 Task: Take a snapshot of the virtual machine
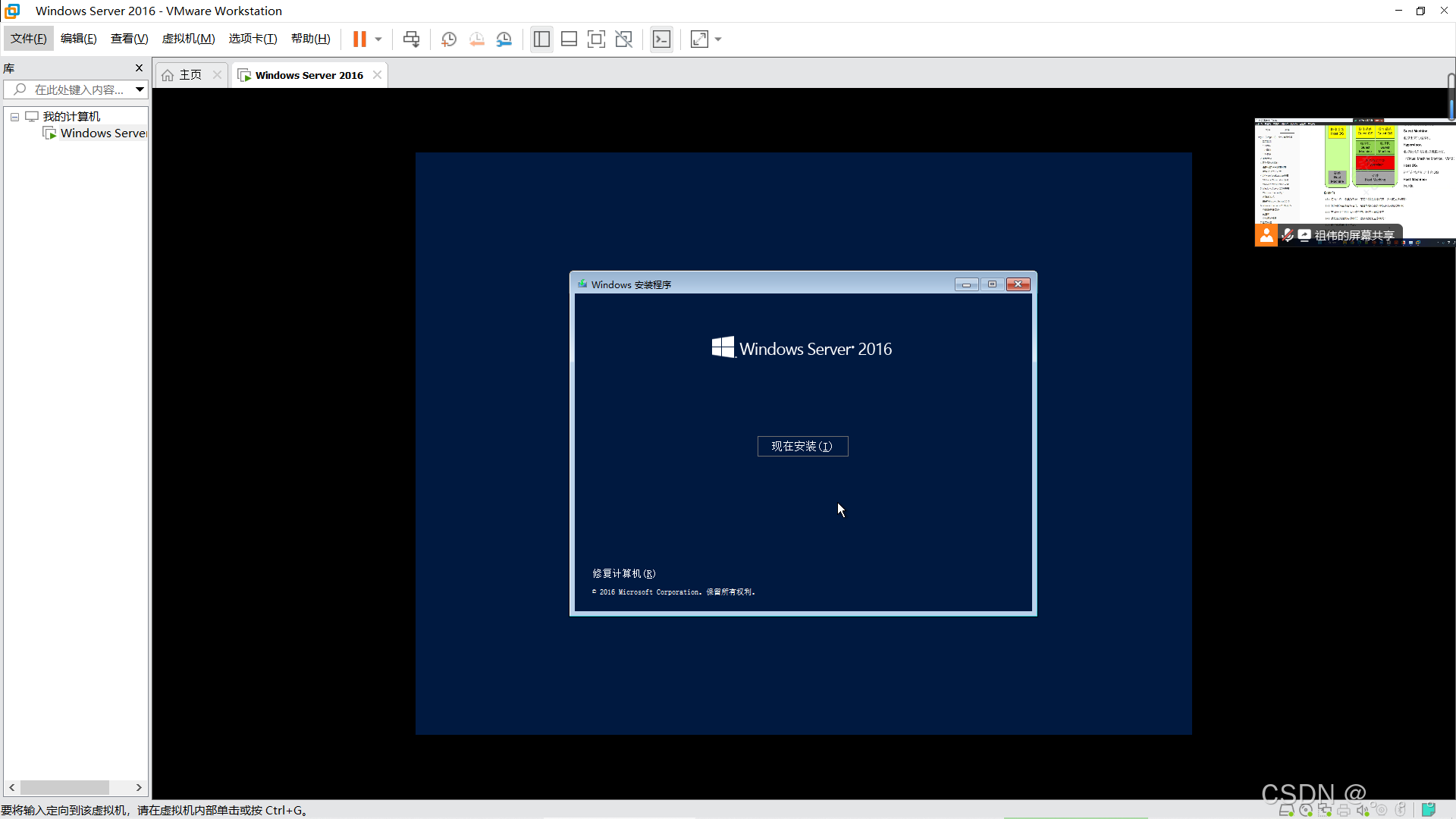point(449,39)
